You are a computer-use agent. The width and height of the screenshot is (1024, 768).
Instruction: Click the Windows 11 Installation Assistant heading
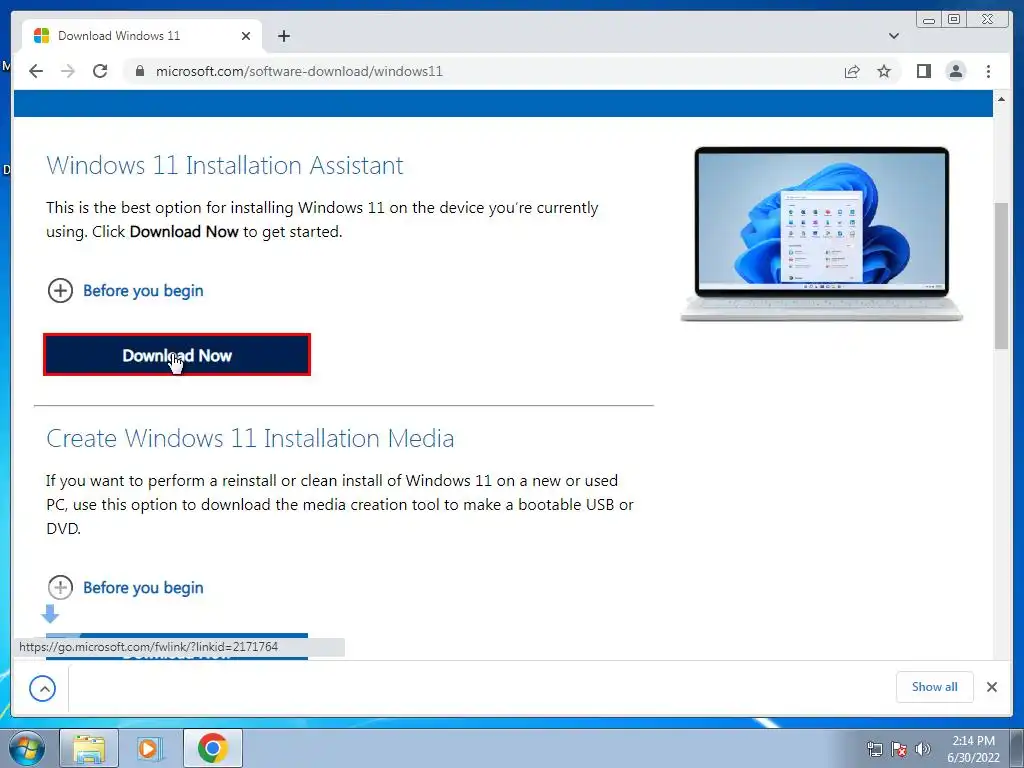[x=225, y=165]
